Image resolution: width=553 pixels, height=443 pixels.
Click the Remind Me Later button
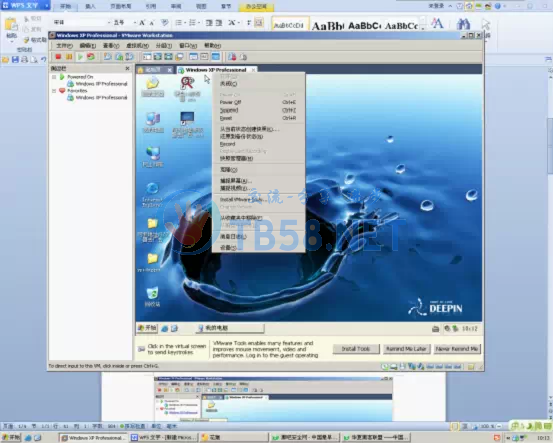coord(406,349)
